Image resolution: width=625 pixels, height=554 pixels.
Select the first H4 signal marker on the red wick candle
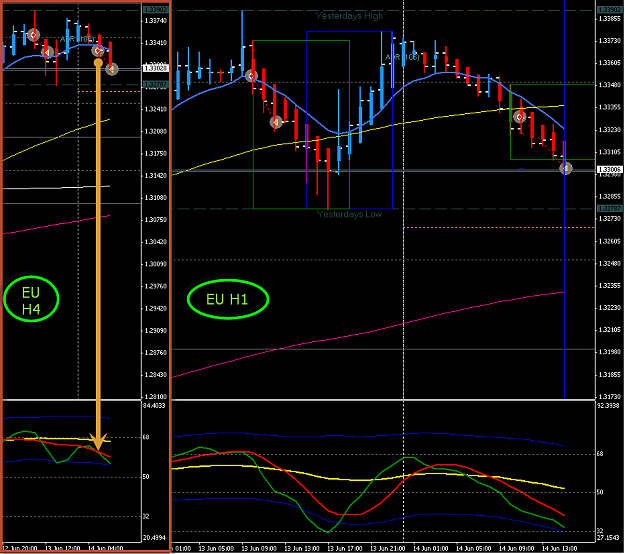(x=34, y=35)
